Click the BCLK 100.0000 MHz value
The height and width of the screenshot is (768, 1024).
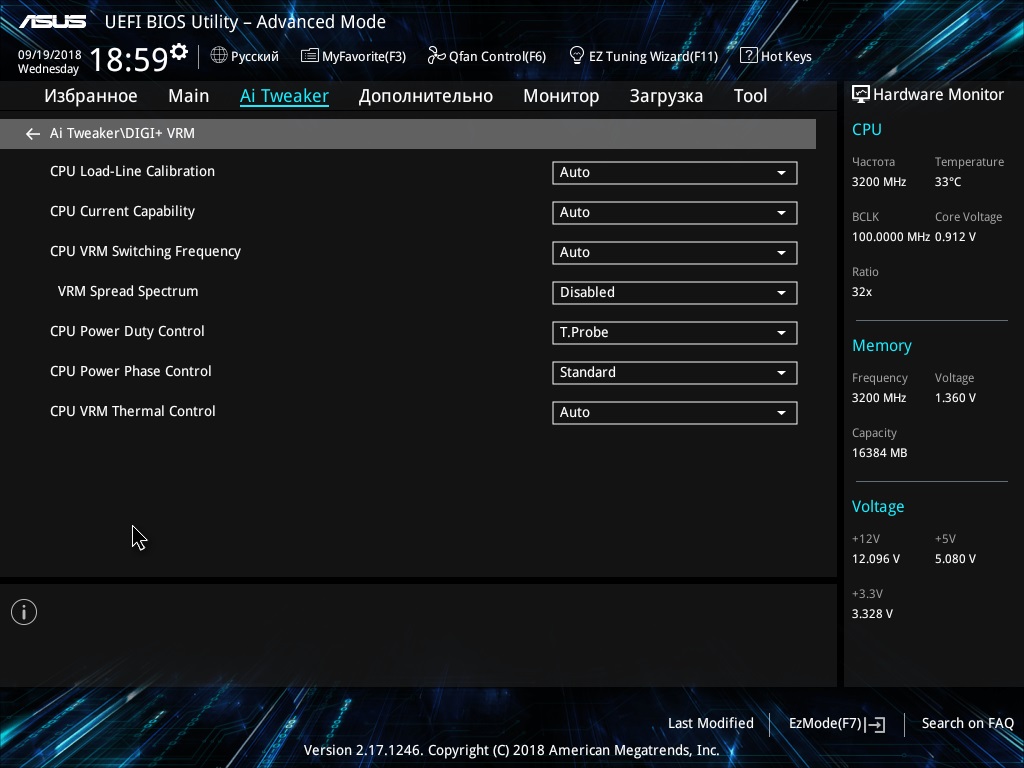[x=891, y=237]
